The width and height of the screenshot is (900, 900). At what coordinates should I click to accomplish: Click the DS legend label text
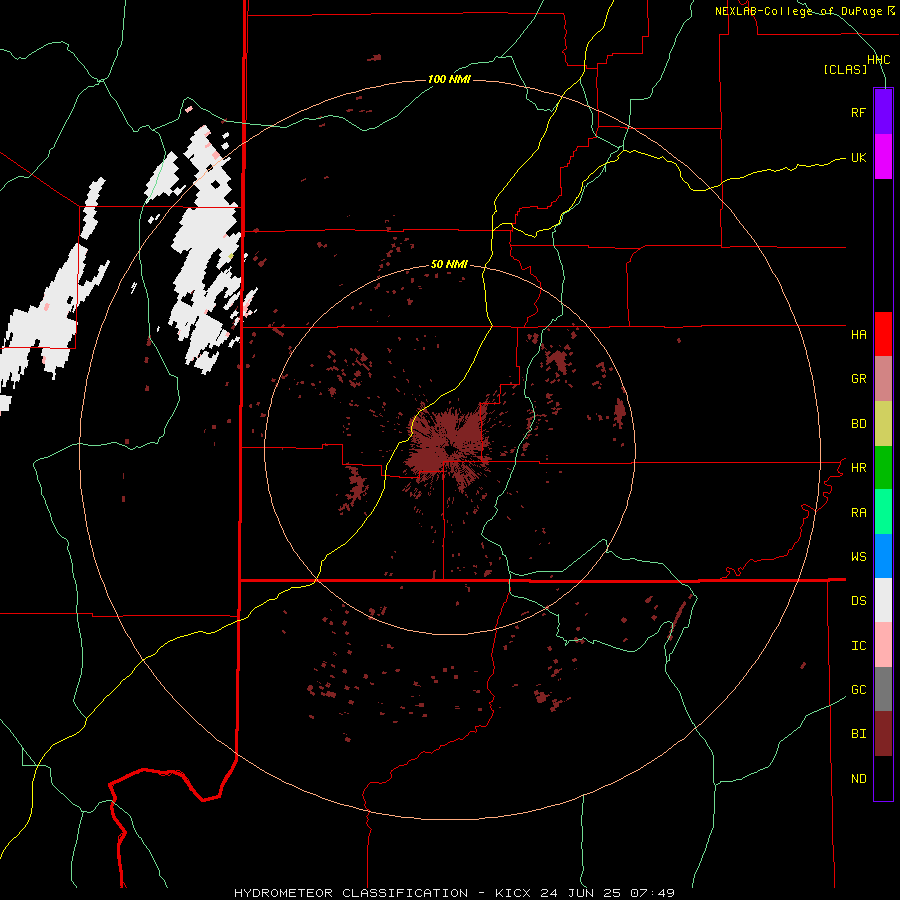coord(859,600)
